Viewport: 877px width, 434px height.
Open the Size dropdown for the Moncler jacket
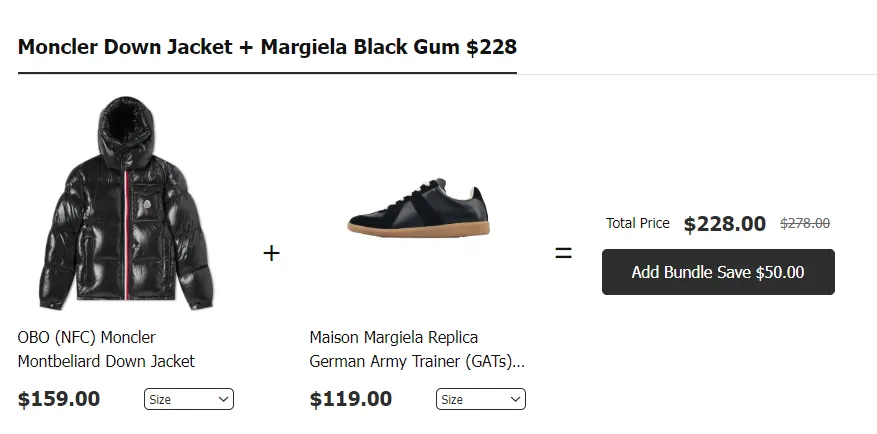click(188, 399)
